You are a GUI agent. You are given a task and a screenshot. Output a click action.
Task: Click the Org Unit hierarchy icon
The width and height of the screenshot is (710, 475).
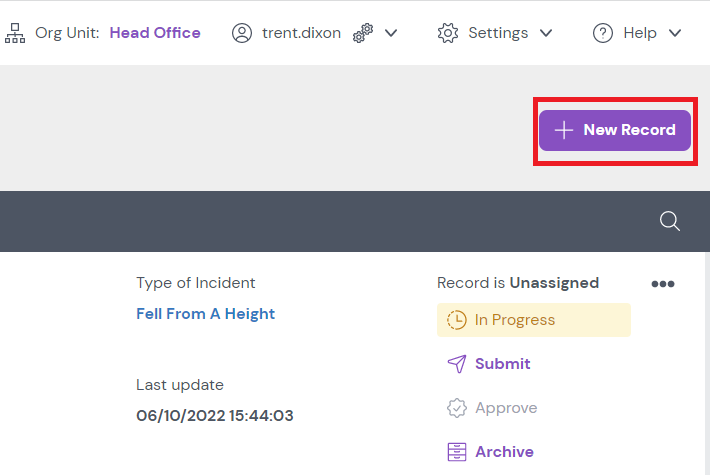coord(15,33)
